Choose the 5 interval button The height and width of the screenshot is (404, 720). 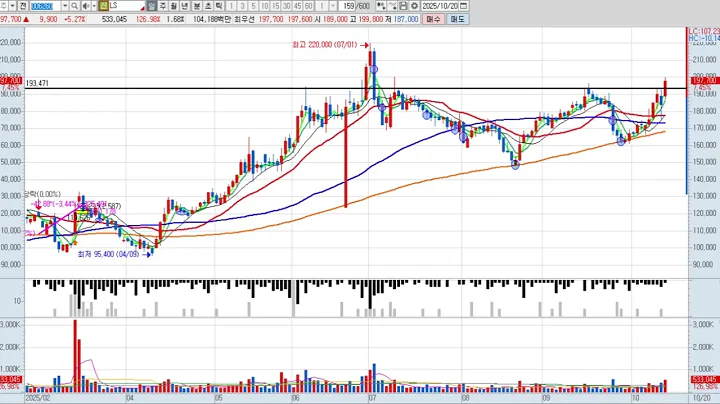[253, 6]
